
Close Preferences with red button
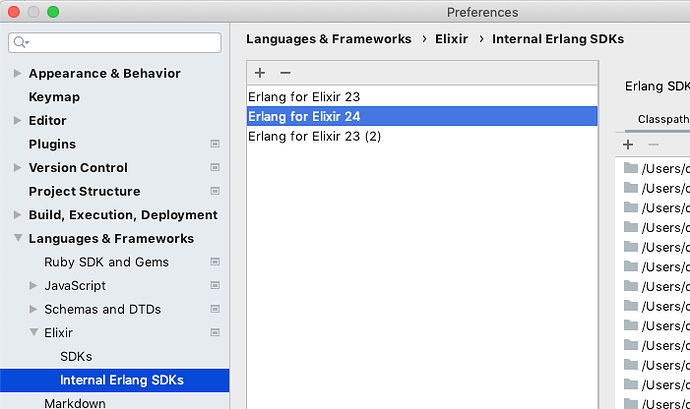click(x=14, y=12)
